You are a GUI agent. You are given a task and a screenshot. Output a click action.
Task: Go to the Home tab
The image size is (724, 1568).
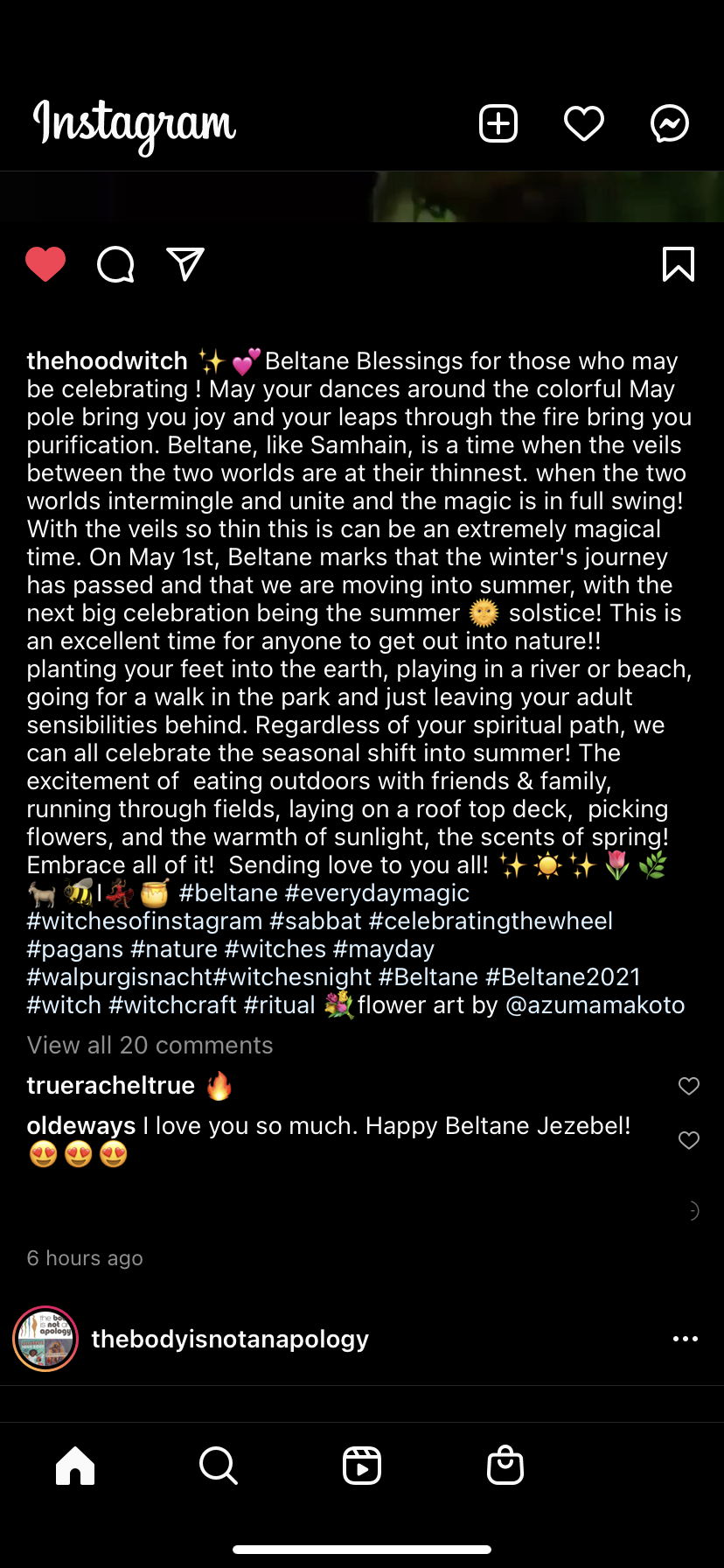pos(75,1465)
